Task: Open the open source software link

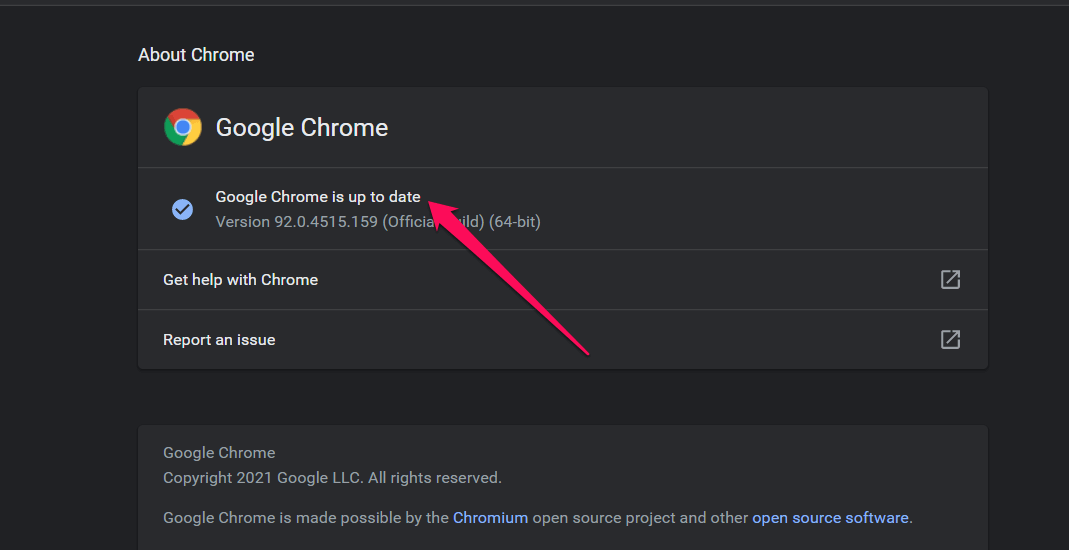Action: pyautogui.click(x=830, y=518)
